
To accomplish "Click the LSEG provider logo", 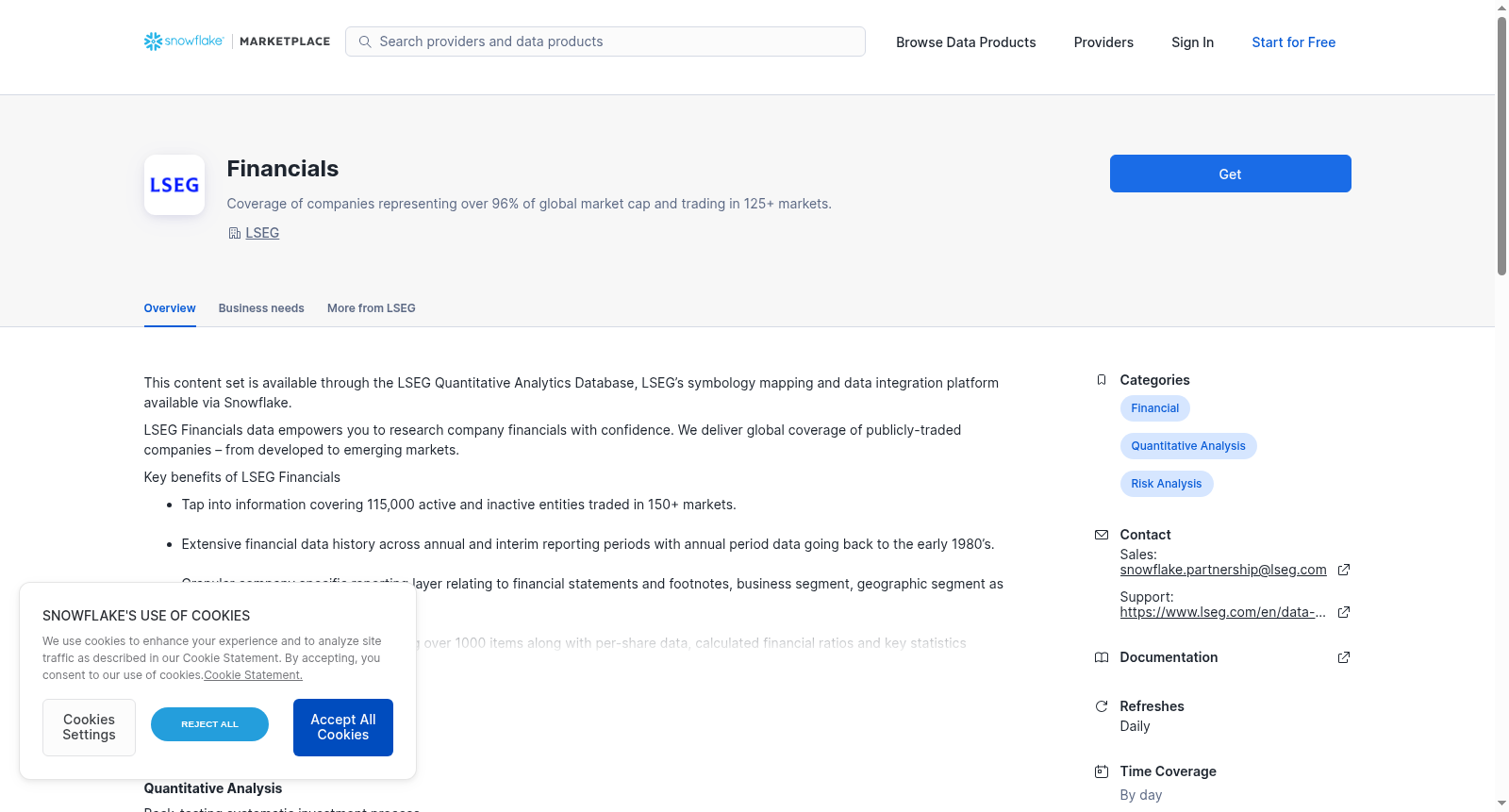I will click(174, 185).
